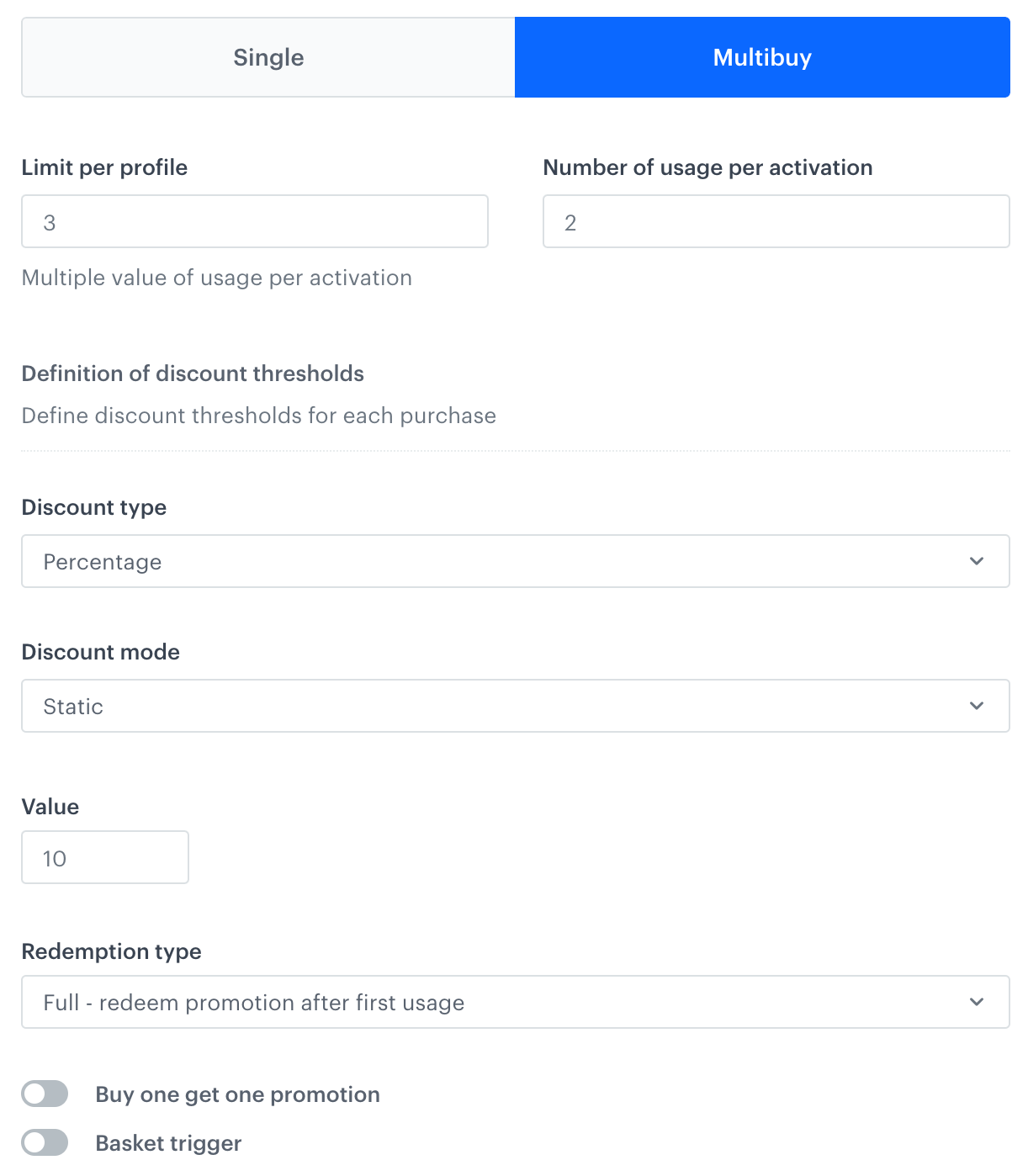
Task: Click Full - redeem promotion after first usage
Action: click(253, 1002)
